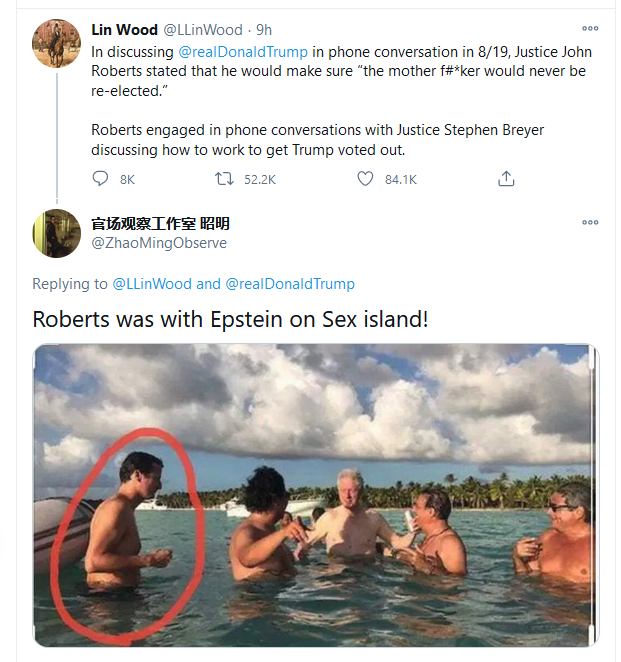Open the ZhaoMingObserve profile avatar

pos(56,233)
